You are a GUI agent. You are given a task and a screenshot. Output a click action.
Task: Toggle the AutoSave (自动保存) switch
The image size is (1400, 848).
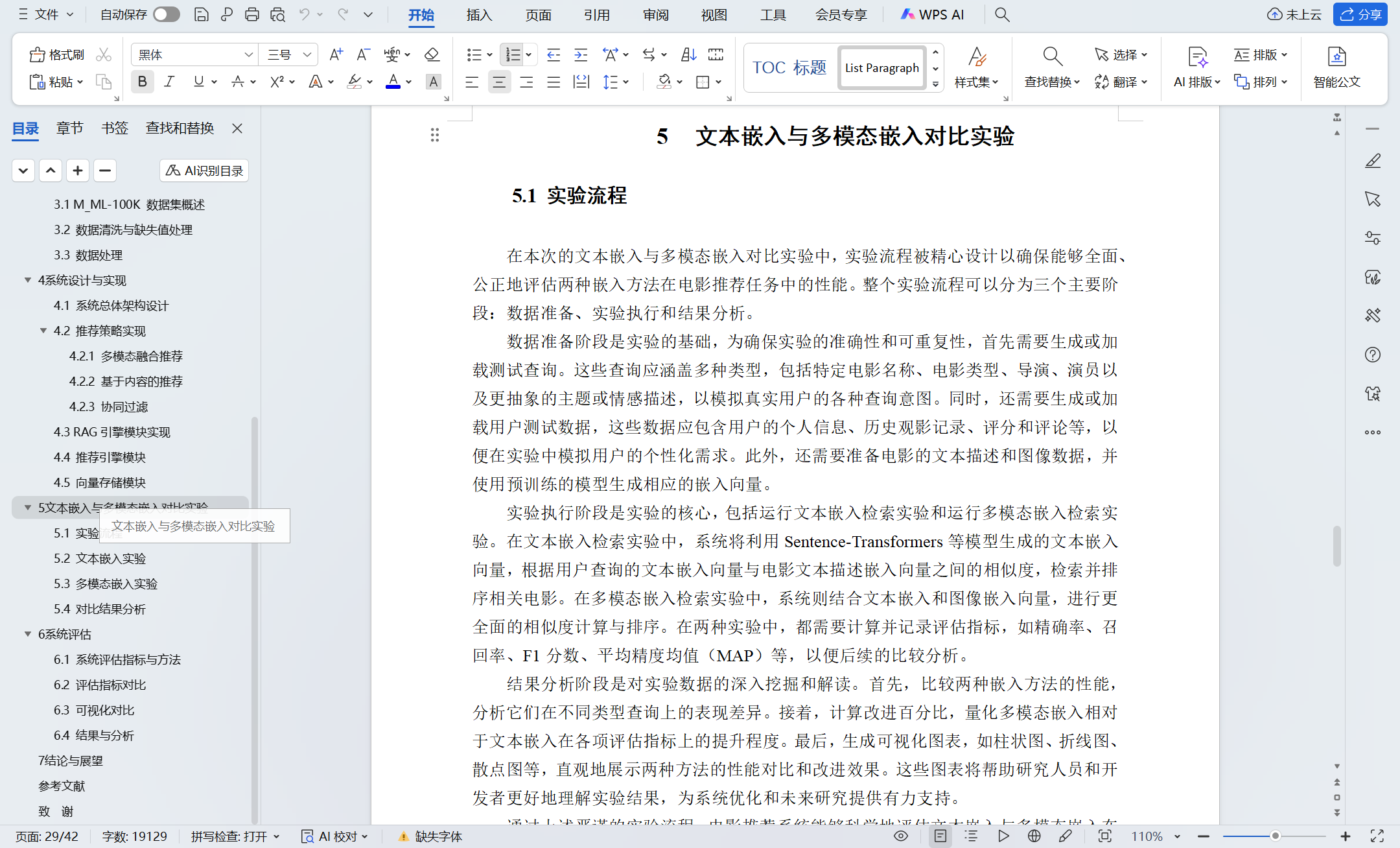pos(167,14)
